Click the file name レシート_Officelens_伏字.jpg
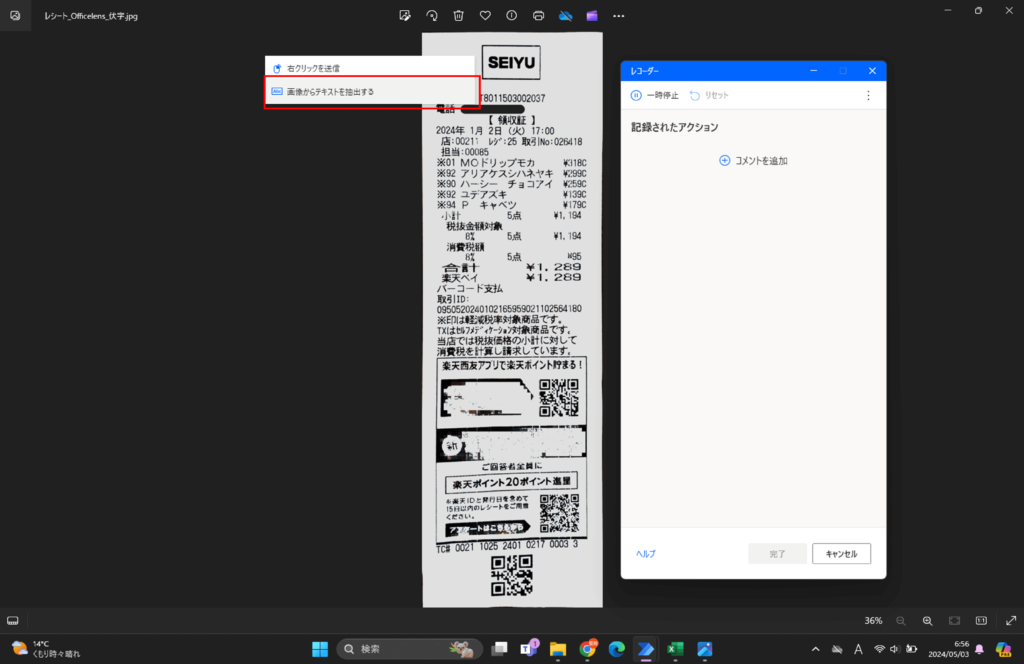Screen dimensions: 1024x664 91,16
